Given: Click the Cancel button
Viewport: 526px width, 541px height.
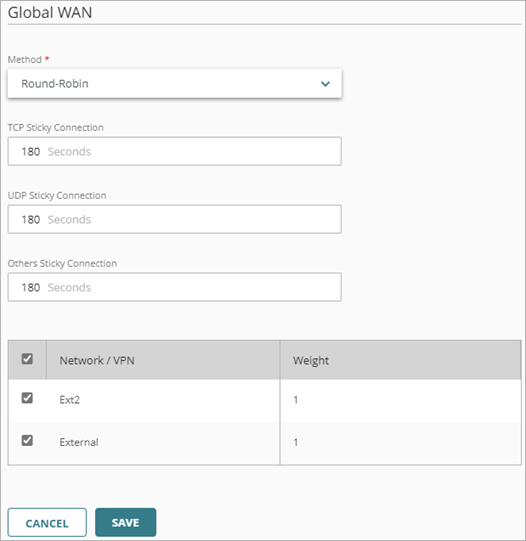Looking at the screenshot, I should pyautogui.click(x=47, y=522).
